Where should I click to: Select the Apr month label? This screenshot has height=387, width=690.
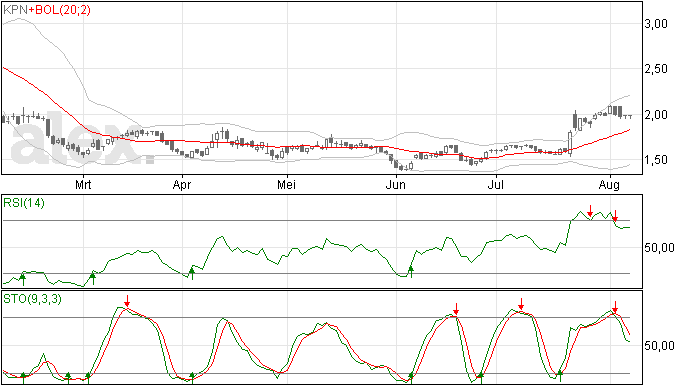[x=182, y=185]
